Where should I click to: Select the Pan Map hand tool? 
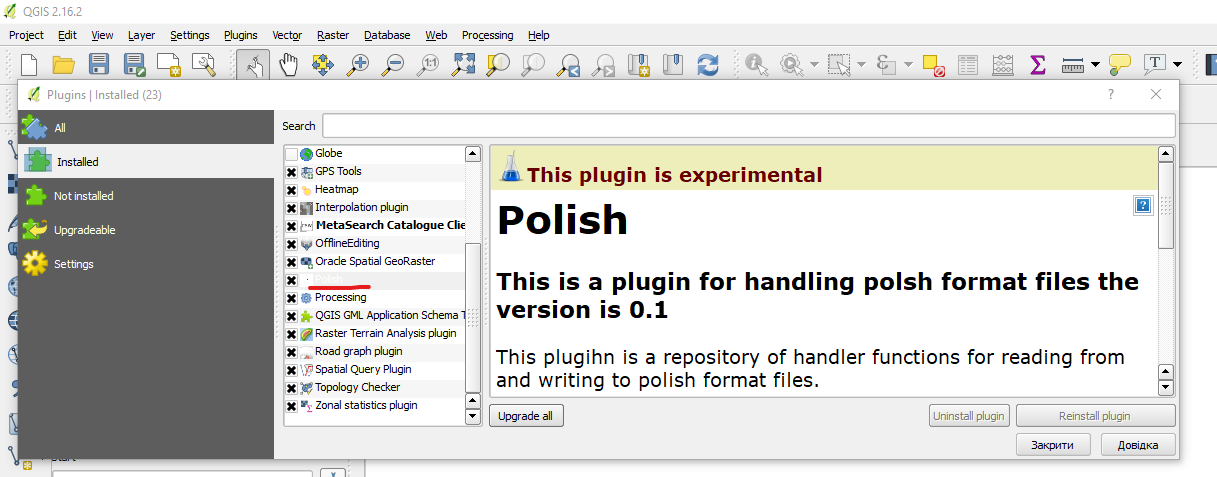288,65
